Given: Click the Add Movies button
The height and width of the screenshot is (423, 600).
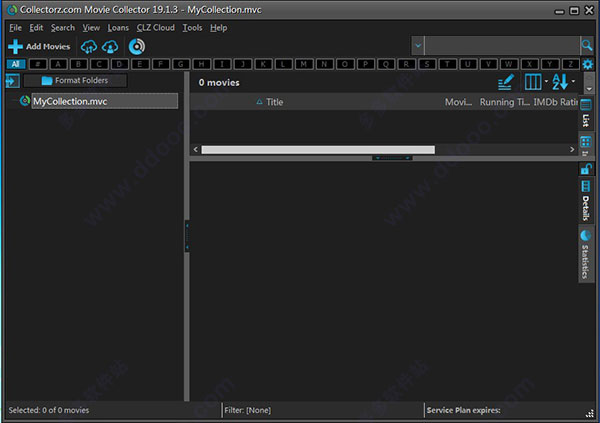Looking at the screenshot, I should [39, 47].
